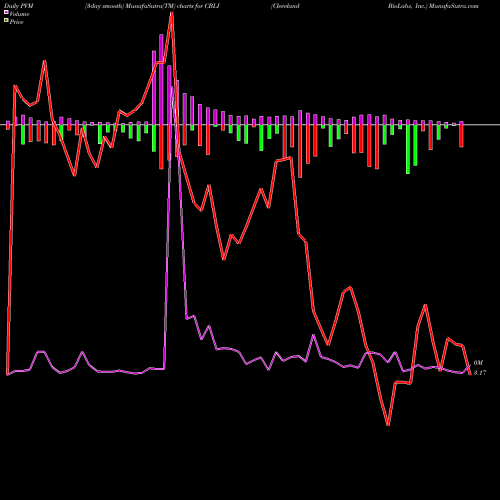Click the green-red Price legend swatch
This screenshot has height=500, width=500.
[x=6, y=21]
